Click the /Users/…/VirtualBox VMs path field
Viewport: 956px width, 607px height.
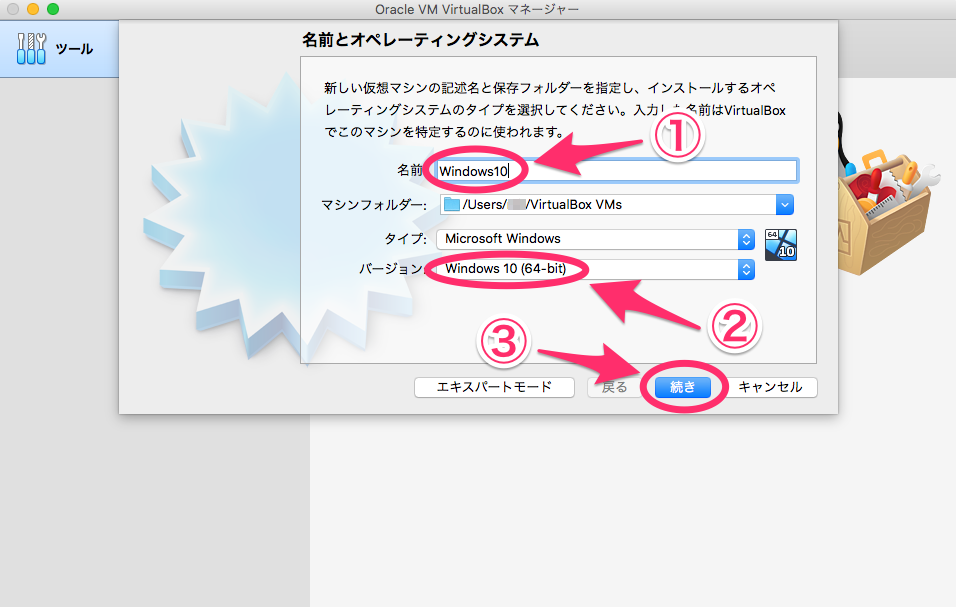click(x=560, y=204)
